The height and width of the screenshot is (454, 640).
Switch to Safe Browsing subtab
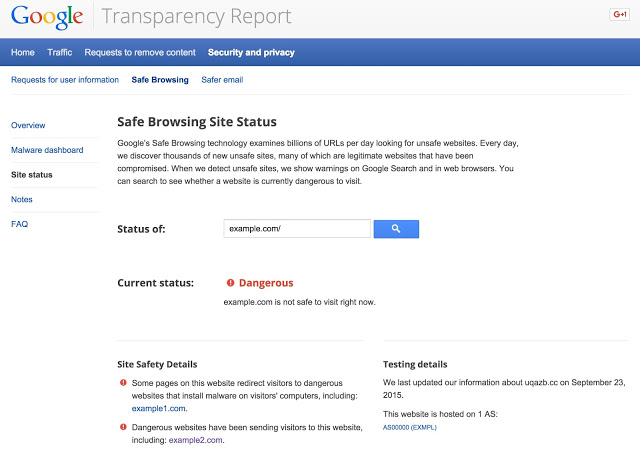point(160,80)
